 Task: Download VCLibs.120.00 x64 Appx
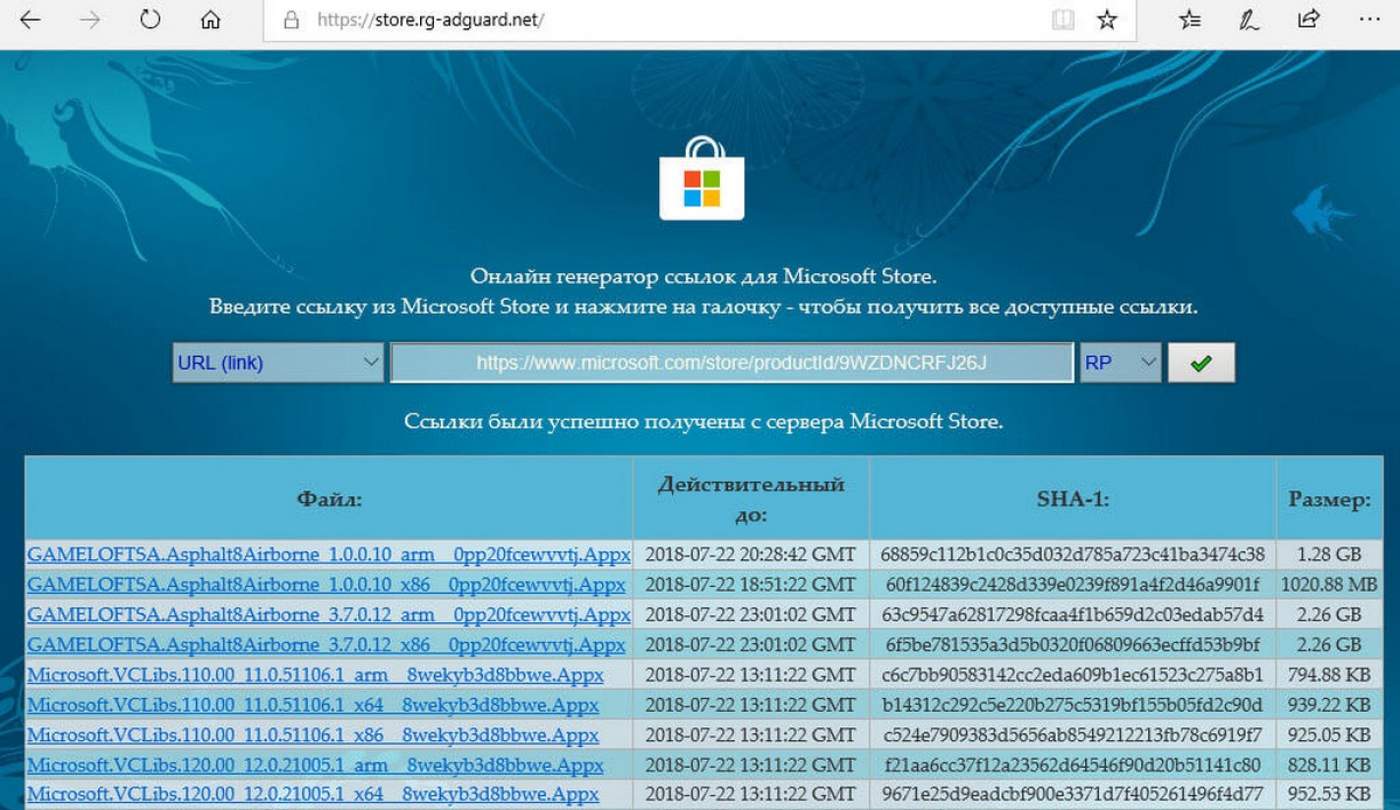313,795
